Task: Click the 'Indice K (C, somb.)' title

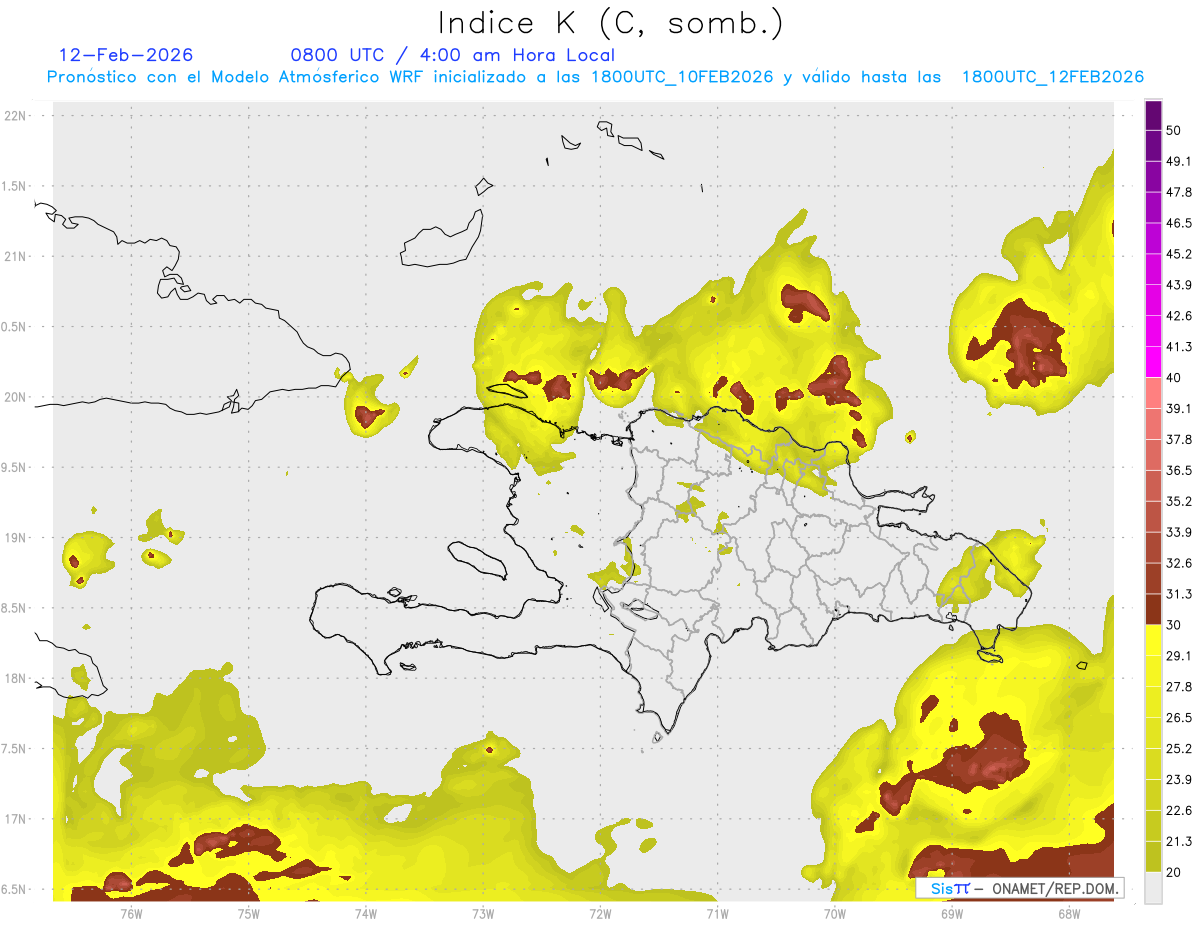Action: [x=611, y=23]
